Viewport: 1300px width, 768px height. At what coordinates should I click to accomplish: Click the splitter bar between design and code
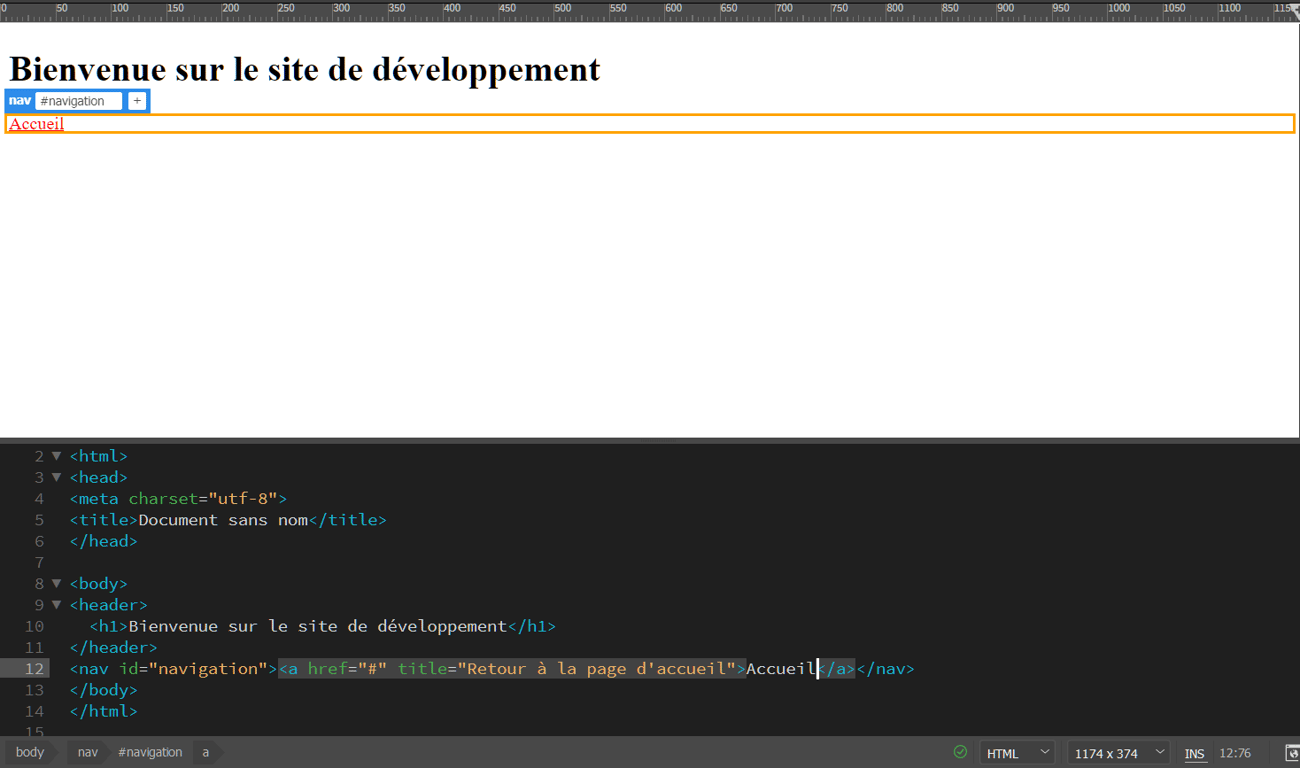pos(650,440)
